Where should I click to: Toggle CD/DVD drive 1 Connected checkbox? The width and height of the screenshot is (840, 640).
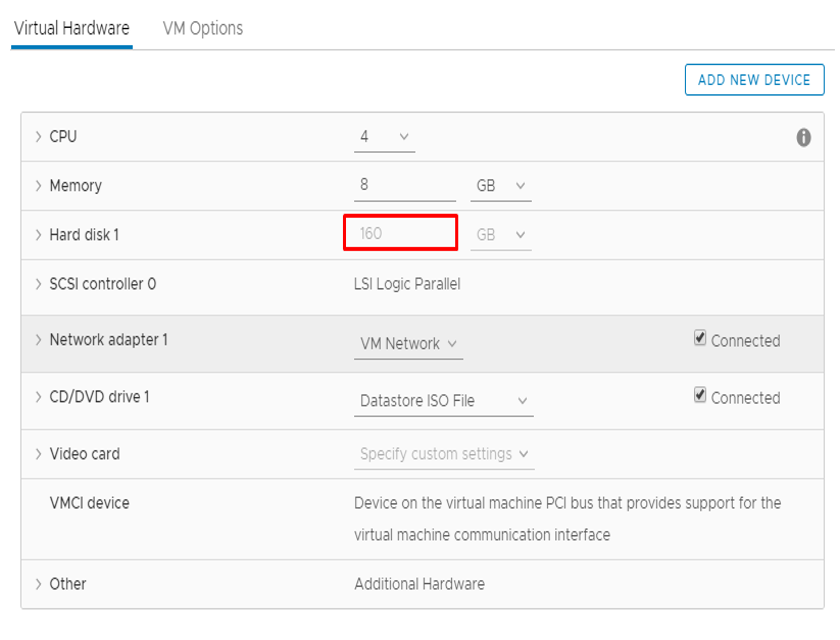click(x=700, y=396)
